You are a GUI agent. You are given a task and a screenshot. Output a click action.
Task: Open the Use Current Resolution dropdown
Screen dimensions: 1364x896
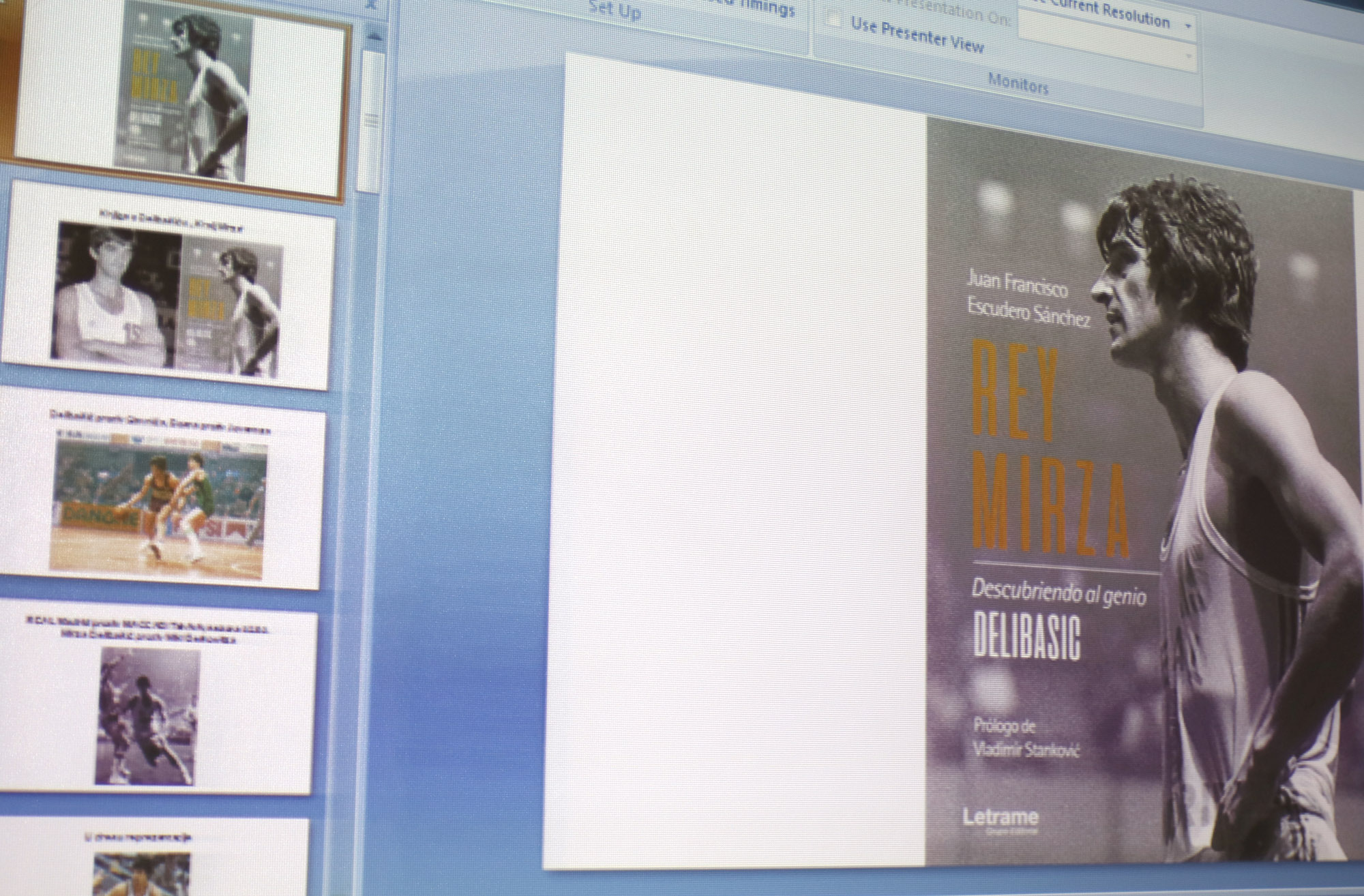tap(1188, 27)
